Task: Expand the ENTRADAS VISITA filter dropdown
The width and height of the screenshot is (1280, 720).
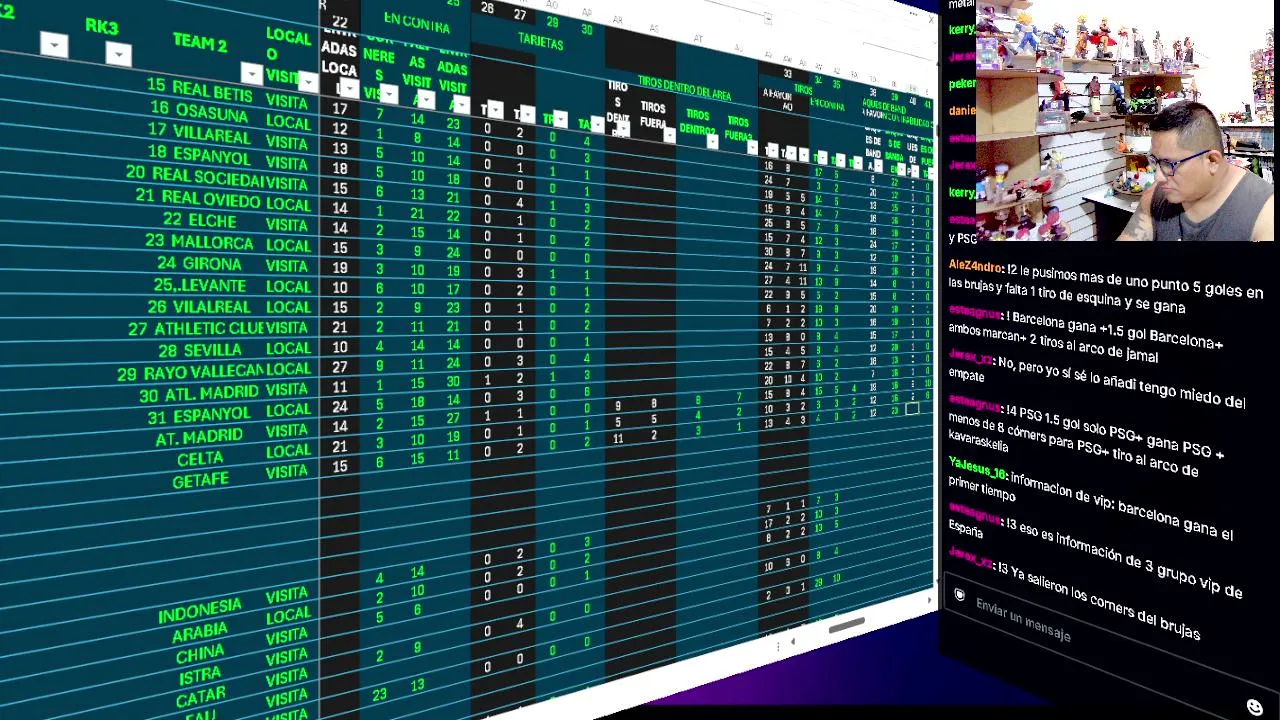Action: coord(460,104)
